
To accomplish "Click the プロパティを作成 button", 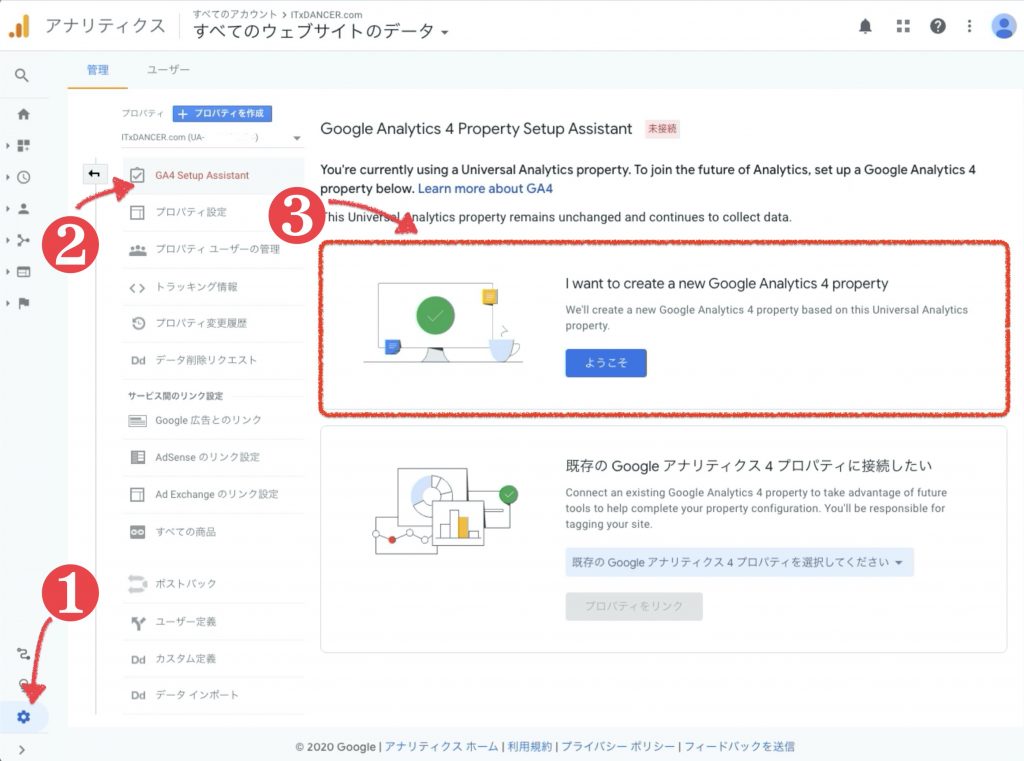I will click(222, 114).
